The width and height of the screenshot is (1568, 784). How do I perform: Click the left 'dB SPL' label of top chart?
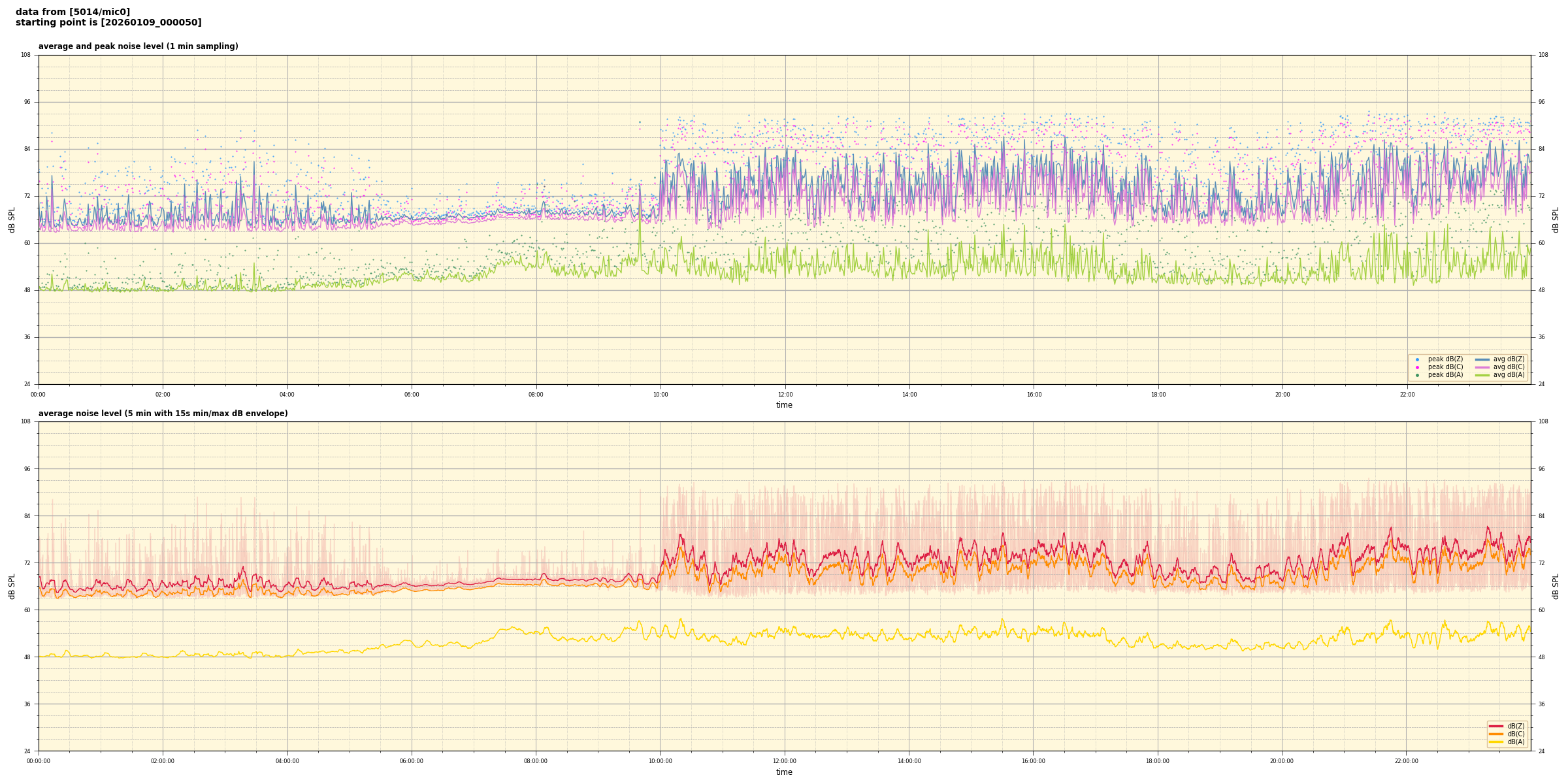(x=12, y=220)
